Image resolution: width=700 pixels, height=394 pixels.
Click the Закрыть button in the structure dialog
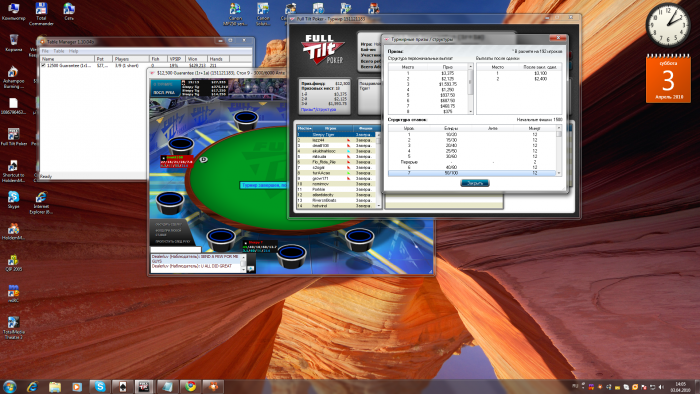click(475, 183)
